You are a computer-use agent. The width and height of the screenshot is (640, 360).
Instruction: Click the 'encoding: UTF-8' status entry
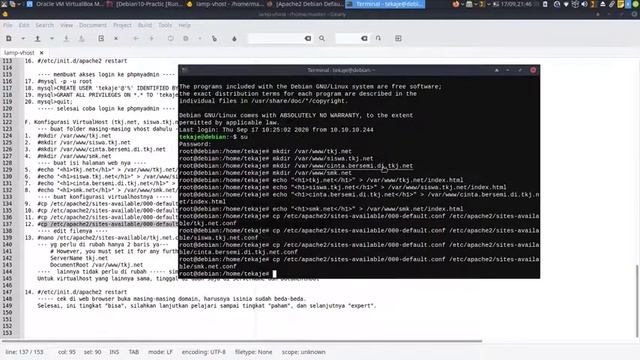204,352
